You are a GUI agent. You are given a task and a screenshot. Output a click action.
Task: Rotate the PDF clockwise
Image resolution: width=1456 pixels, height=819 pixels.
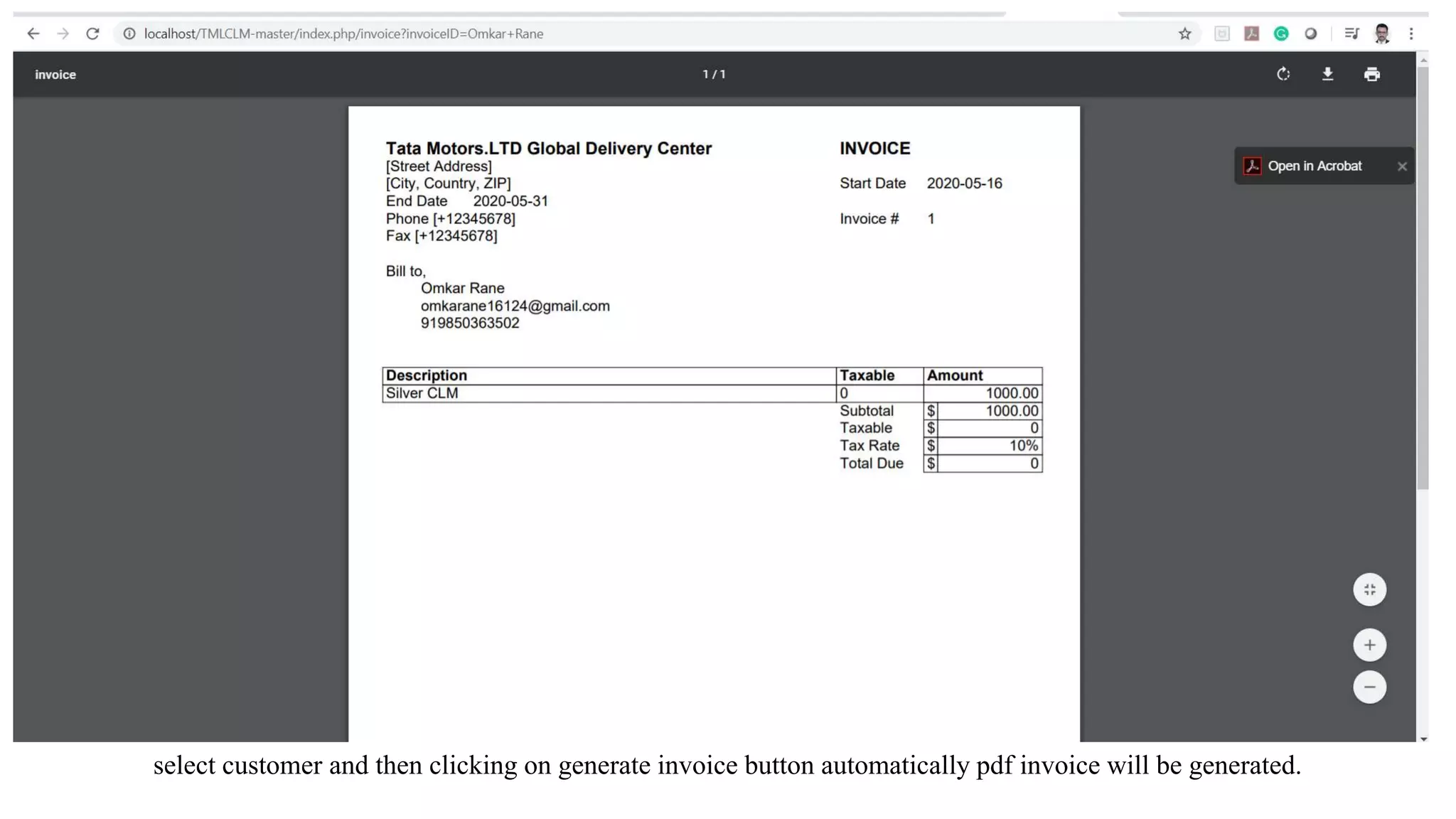(1283, 74)
